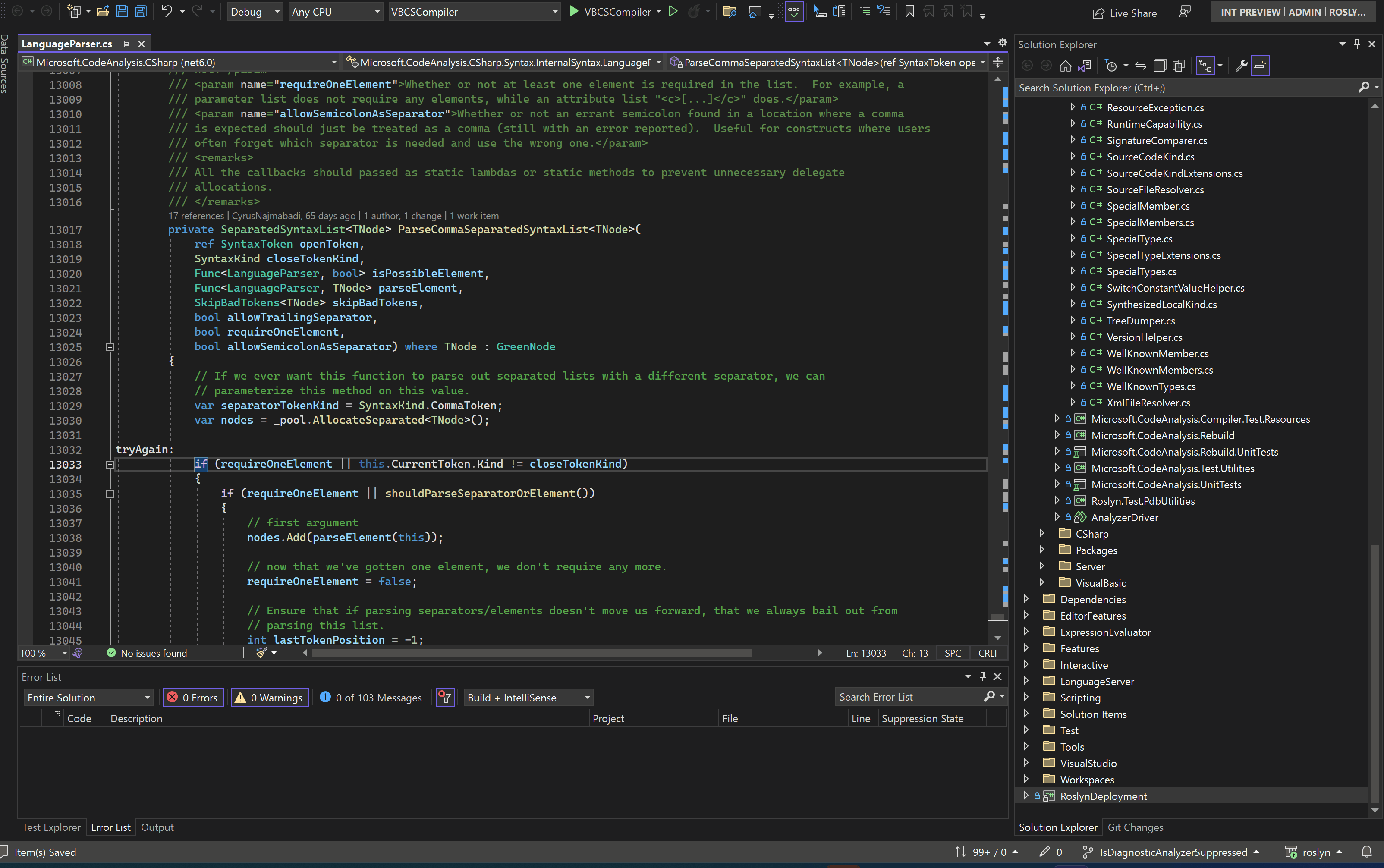
Task: Open Build + IntelliSense selector in Error List
Action: pyautogui.click(x=528, y=697)
